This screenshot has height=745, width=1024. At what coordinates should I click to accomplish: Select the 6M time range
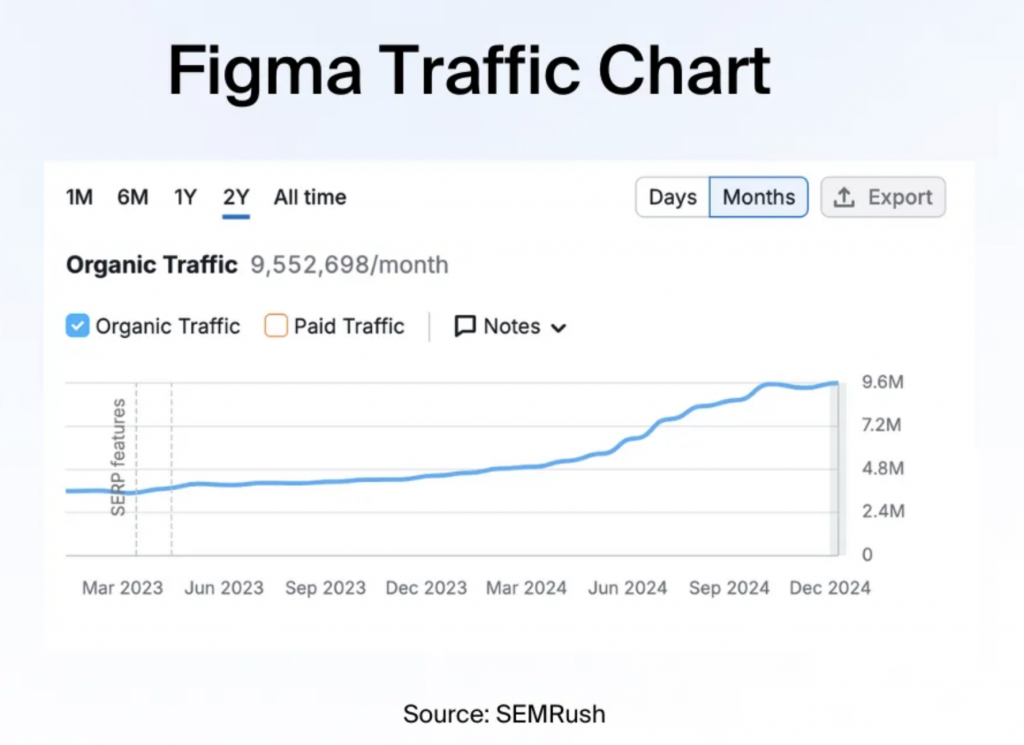[133, 197]
